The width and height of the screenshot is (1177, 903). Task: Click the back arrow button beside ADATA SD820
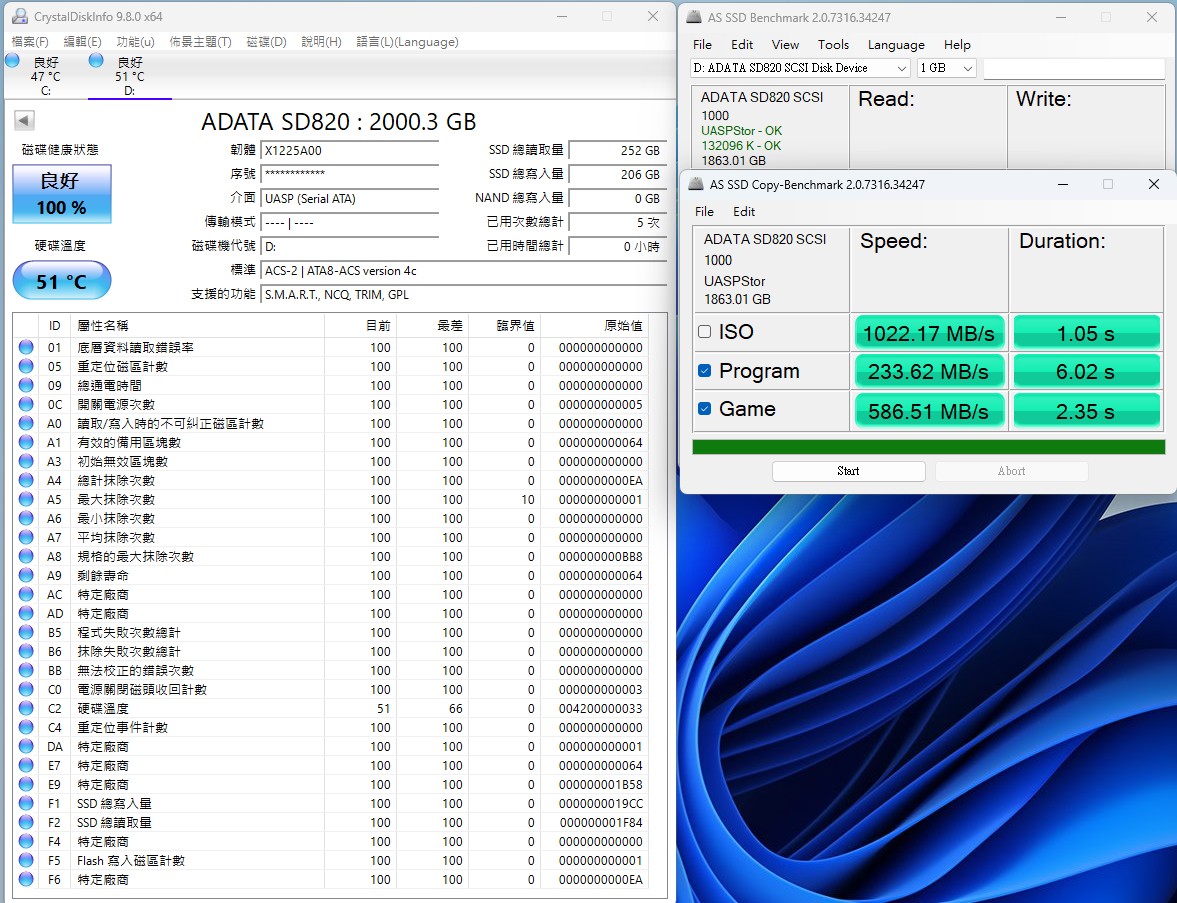pos(24,120)
